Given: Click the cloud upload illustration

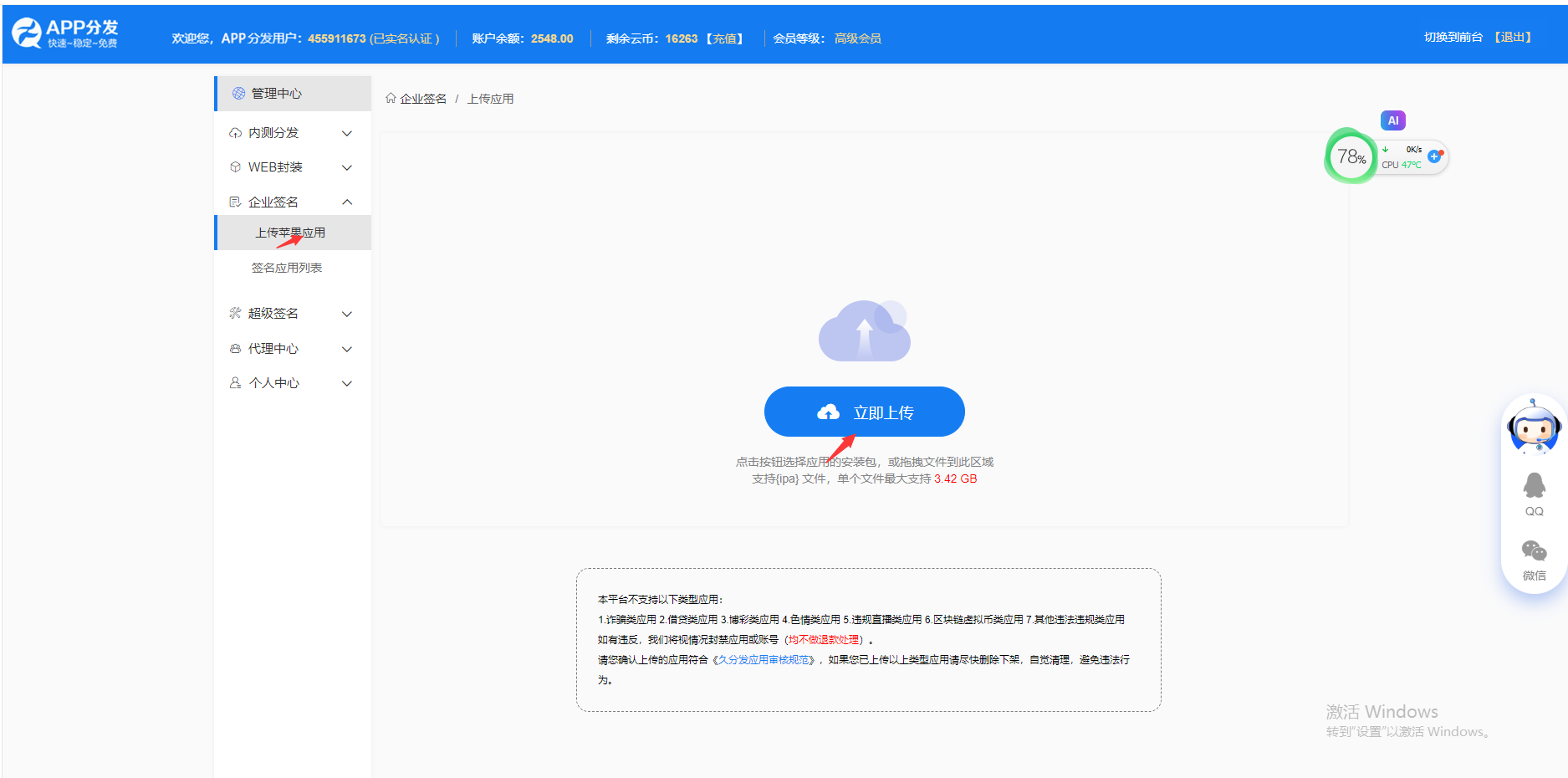Looking at the screenshot, I should pyautogui.click(x=864, y=331).
